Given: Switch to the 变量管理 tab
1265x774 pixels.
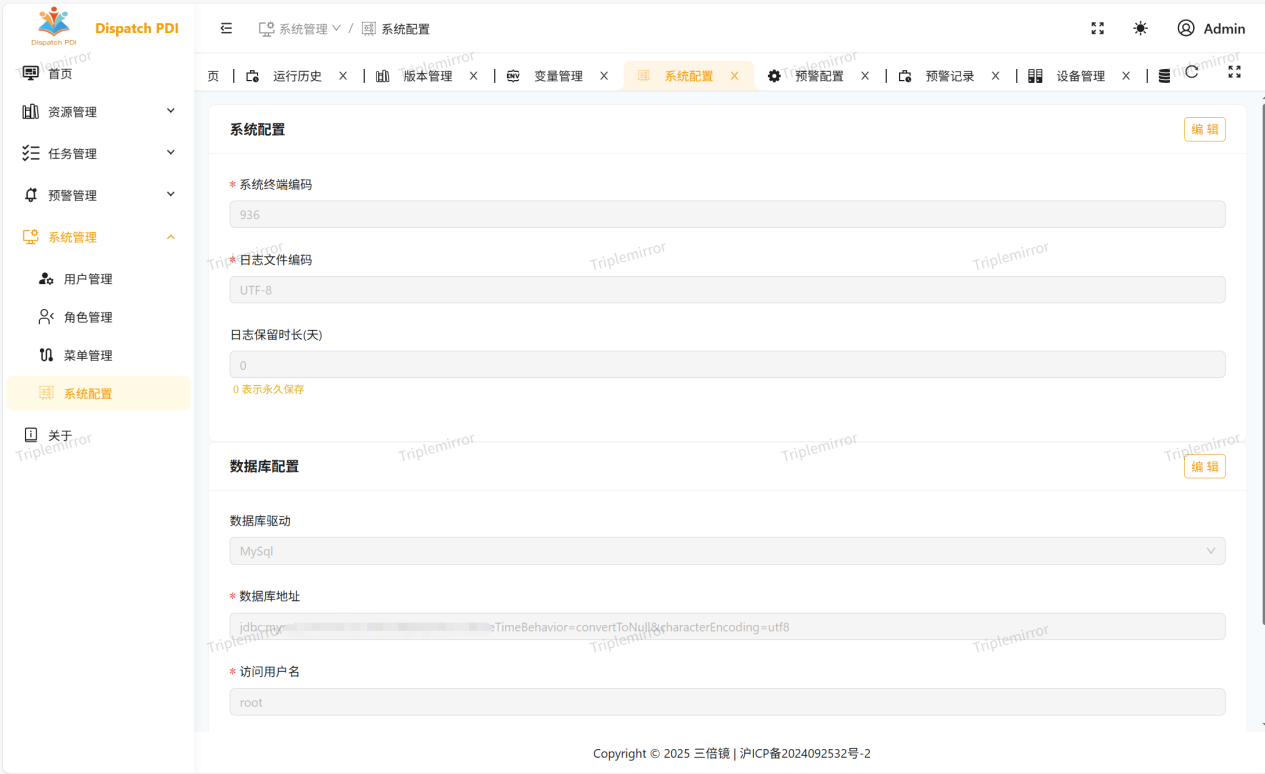Looking at the screenshot, I should pos(558,76).
